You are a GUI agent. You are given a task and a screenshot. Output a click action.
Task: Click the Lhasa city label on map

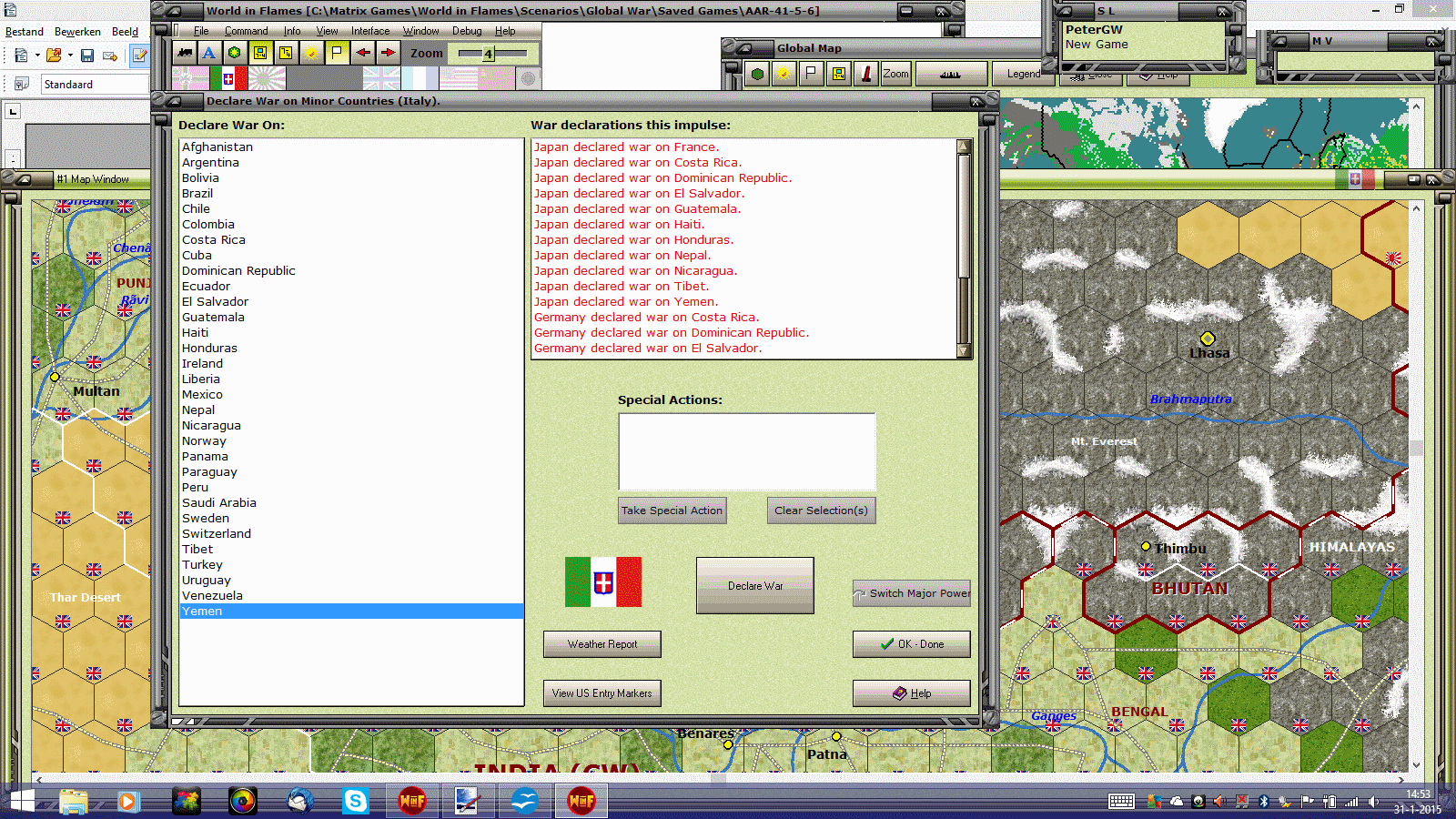[x=1209, y=353]
